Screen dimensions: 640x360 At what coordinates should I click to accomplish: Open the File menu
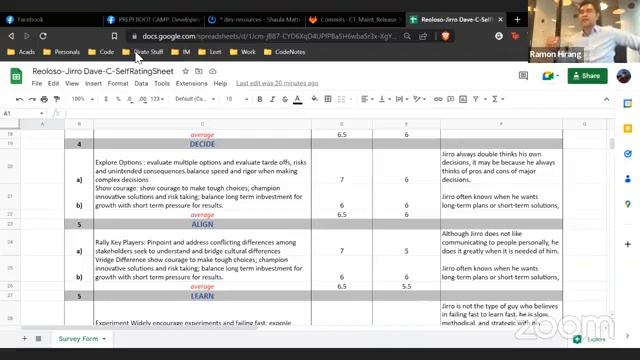pos(37,83)
